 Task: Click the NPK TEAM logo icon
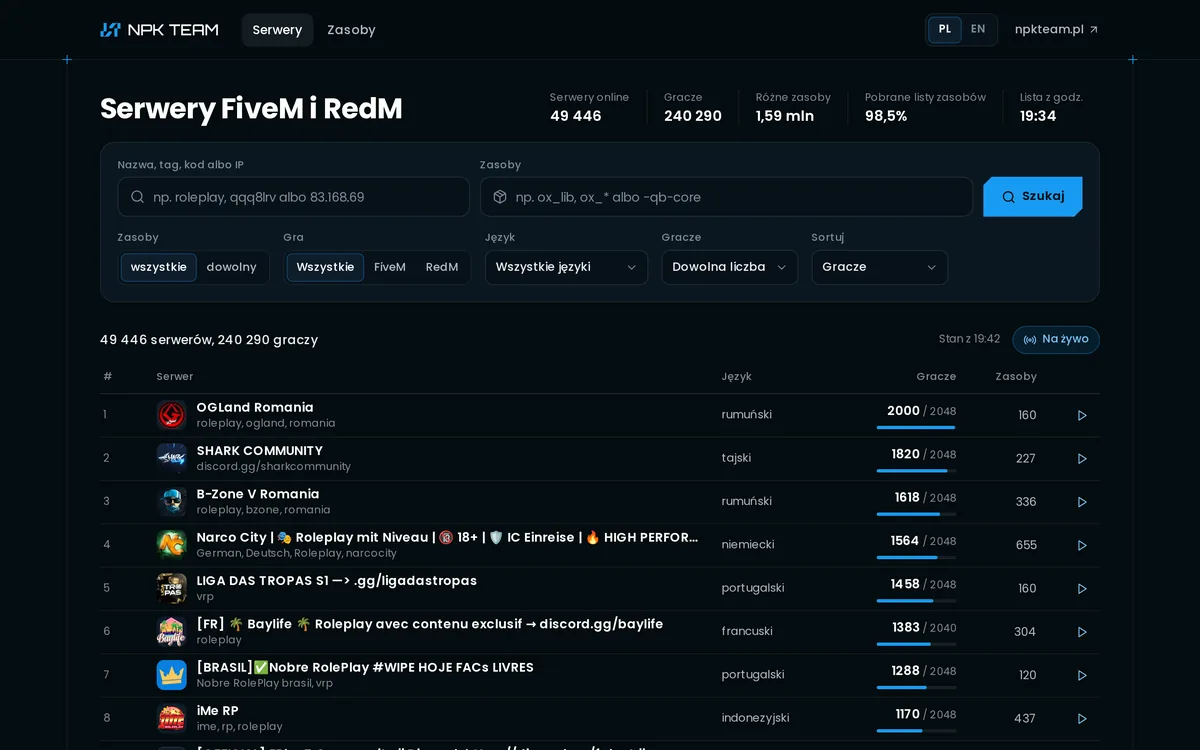coord(110,30)
